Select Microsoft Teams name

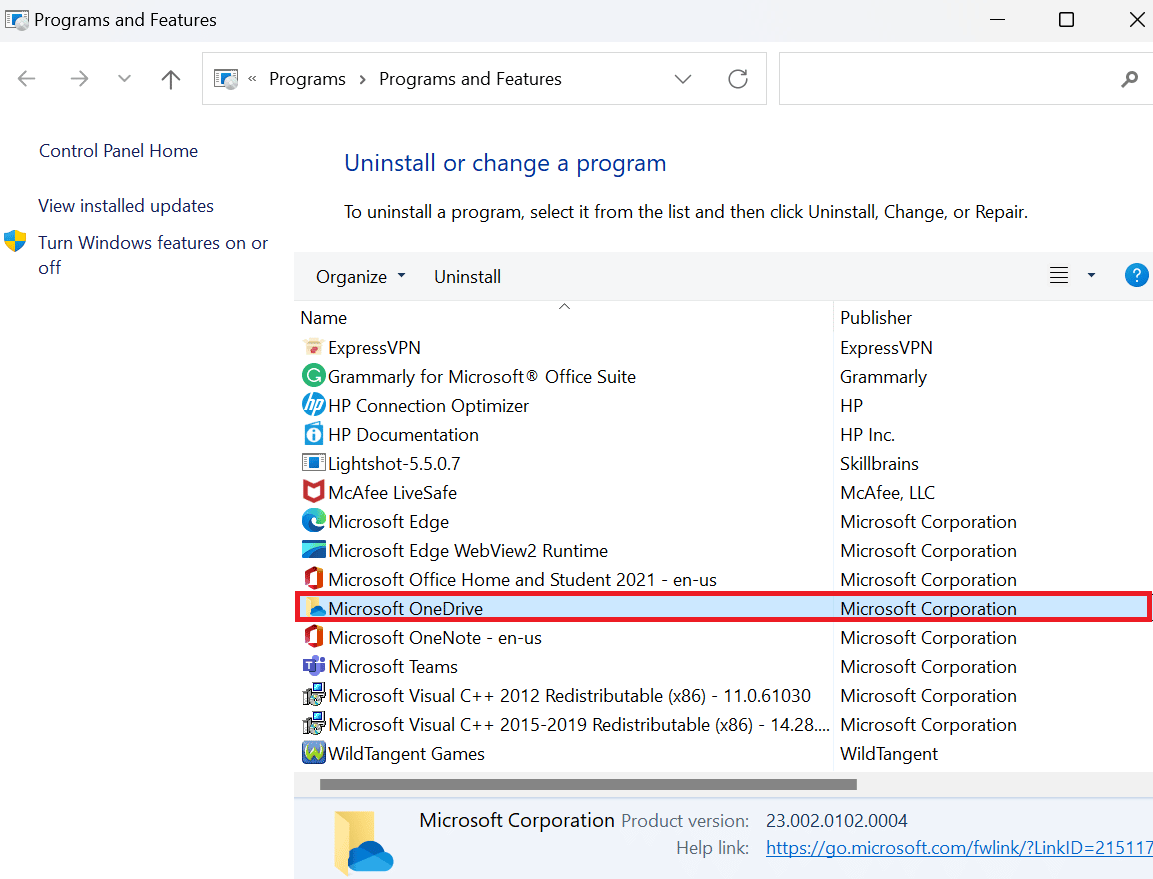tap(393, 666)
